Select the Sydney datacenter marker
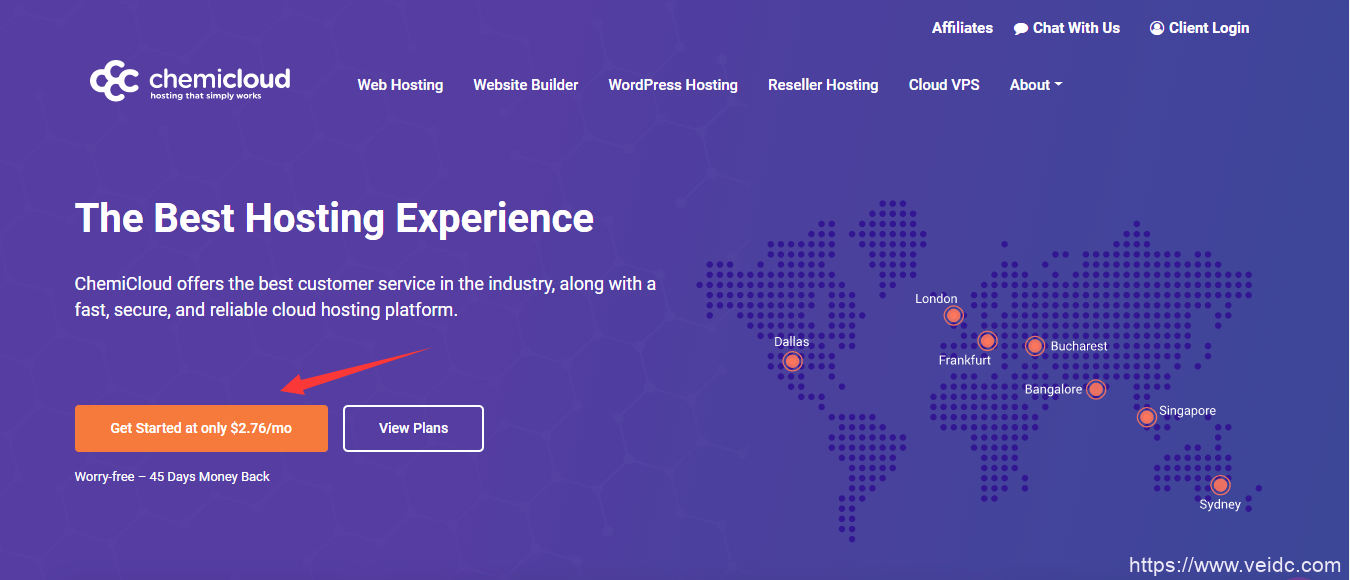 (1220, 486)
